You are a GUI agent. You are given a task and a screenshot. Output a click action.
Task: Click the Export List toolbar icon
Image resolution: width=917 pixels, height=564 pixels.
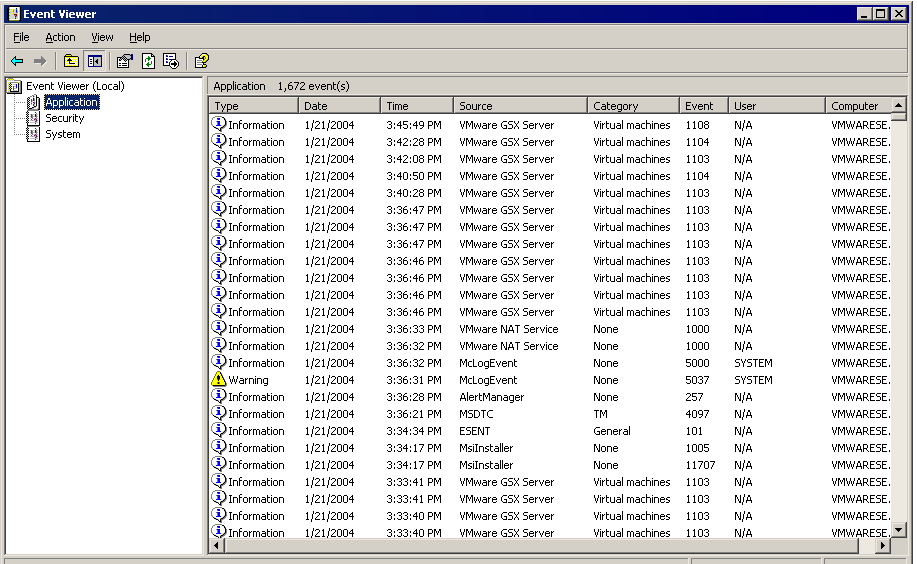pos(171,61)
